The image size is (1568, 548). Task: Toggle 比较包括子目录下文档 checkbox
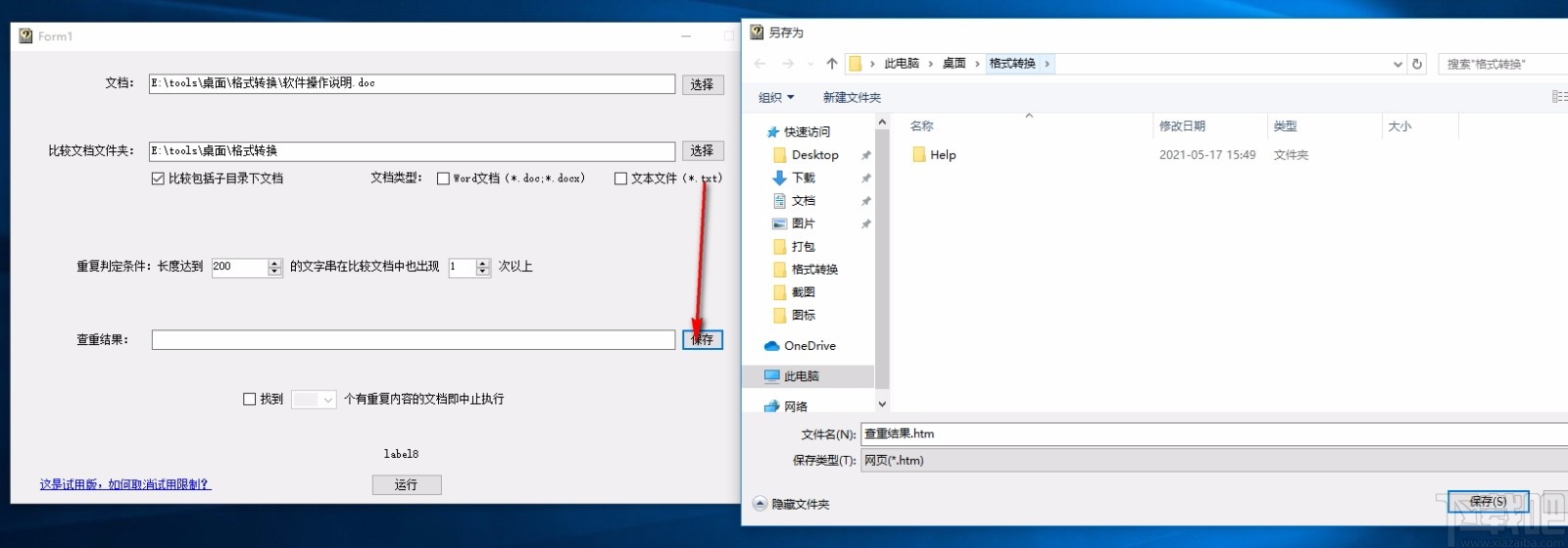click(x=158, y=178)
